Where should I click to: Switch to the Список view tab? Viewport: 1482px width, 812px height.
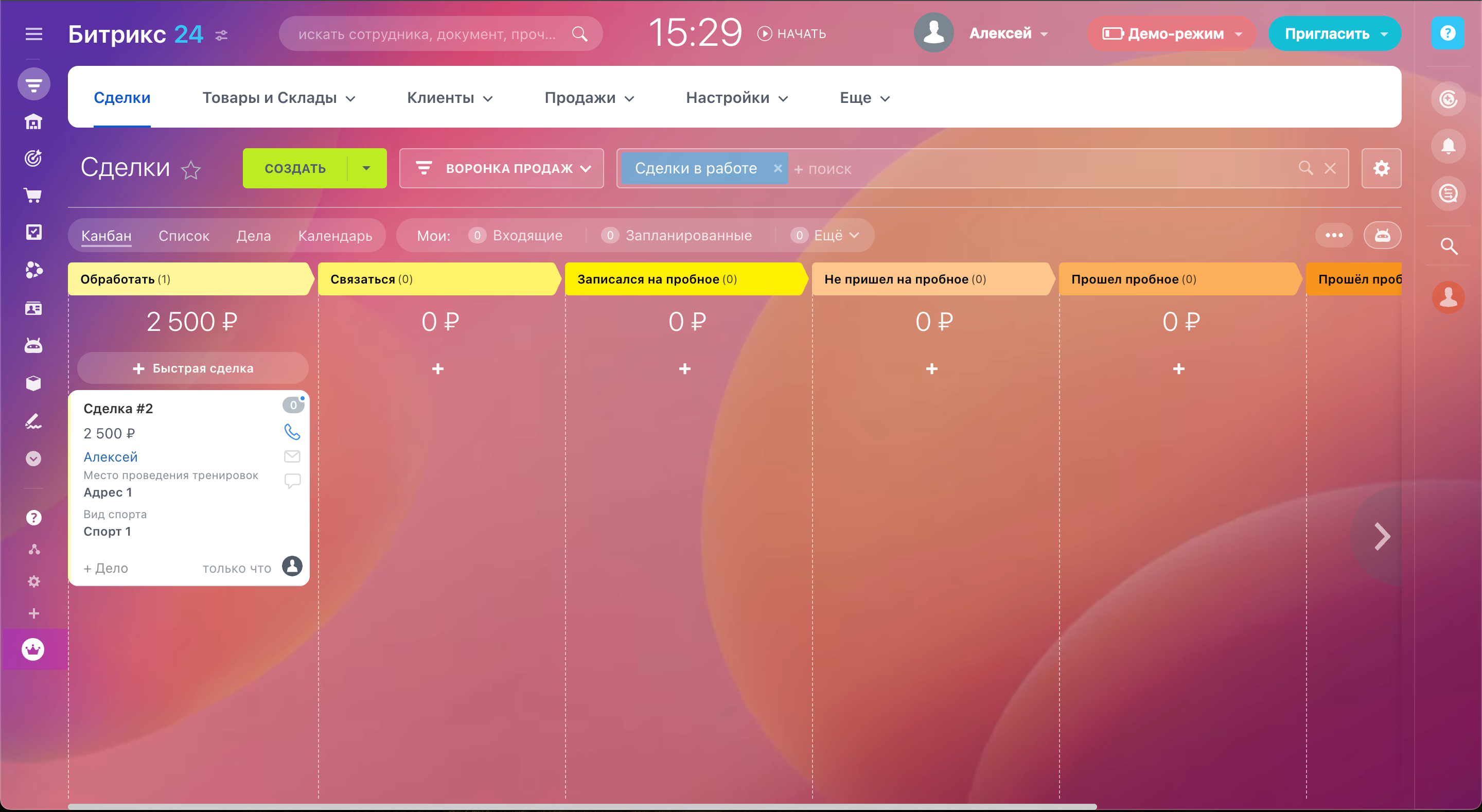184,235
